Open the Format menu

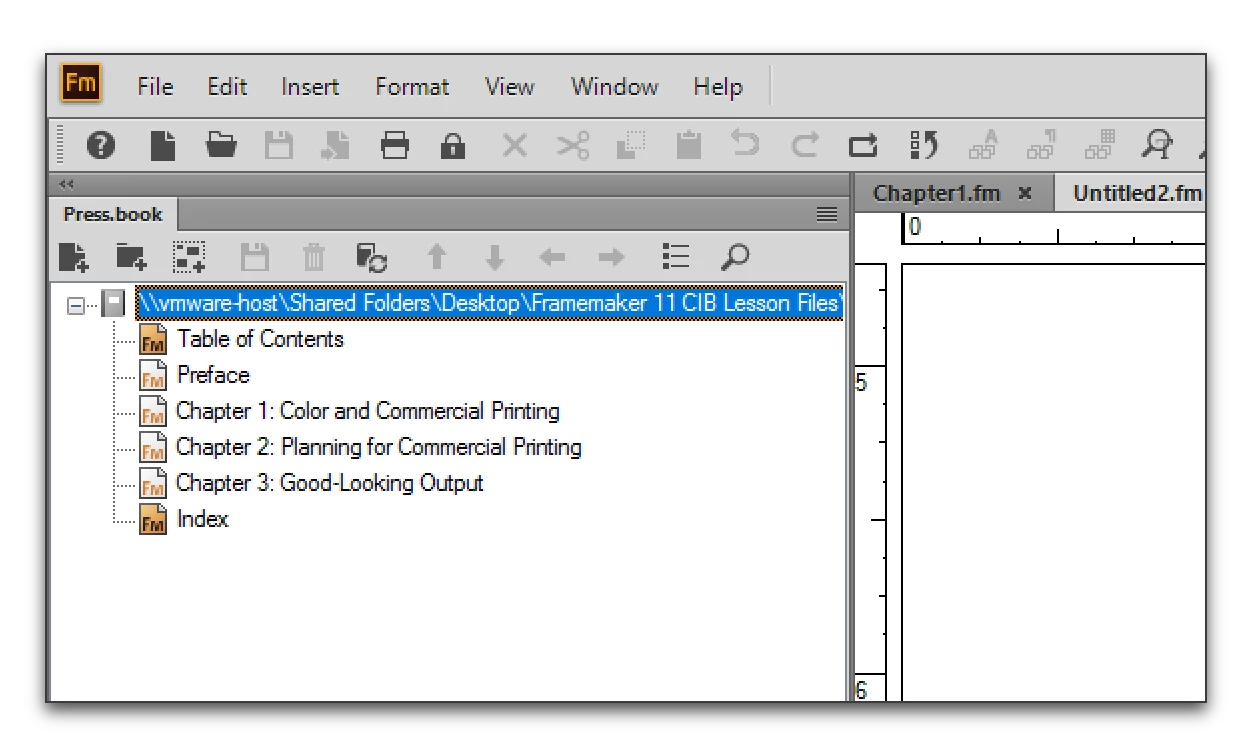pyautogui.click(x=412, y=87)
